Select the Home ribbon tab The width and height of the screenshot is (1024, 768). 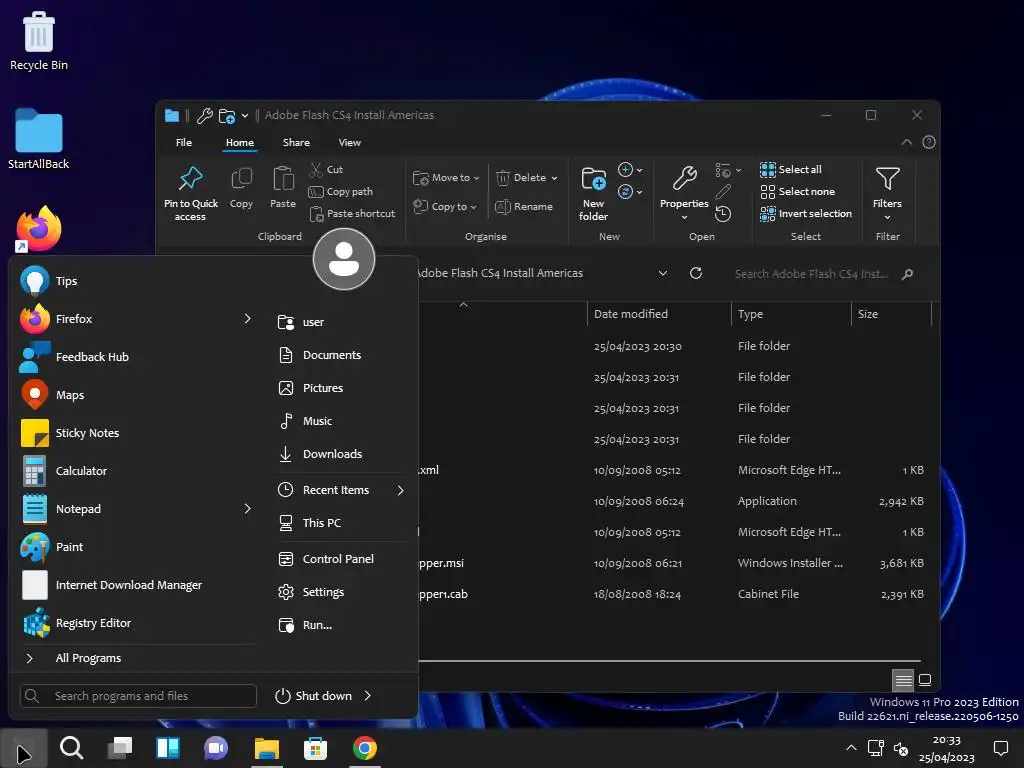(240, 142)
